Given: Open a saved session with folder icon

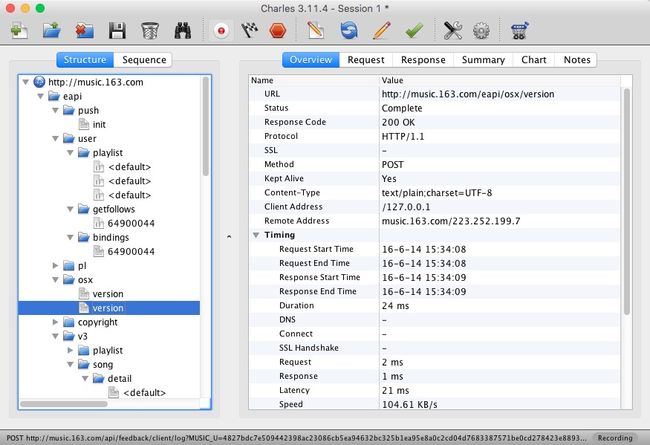Looking at the screenshot, I should [x=52, y=31].
